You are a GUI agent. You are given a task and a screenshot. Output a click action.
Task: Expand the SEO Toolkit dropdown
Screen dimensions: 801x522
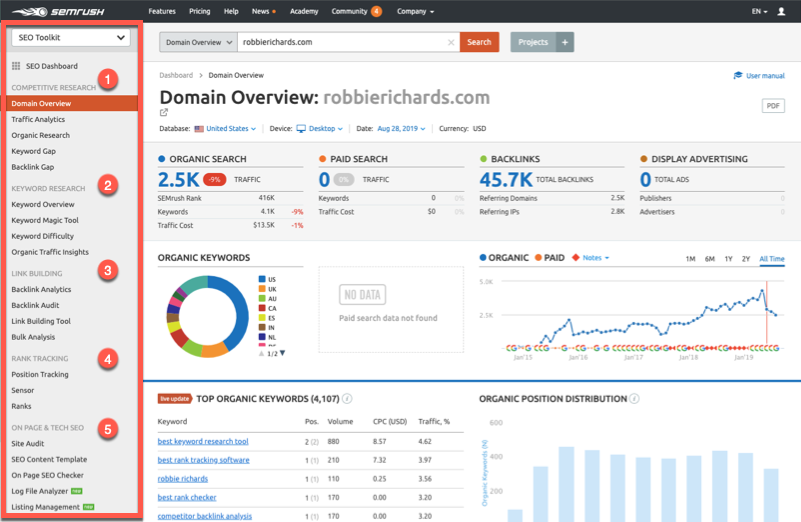coord(69,38)
